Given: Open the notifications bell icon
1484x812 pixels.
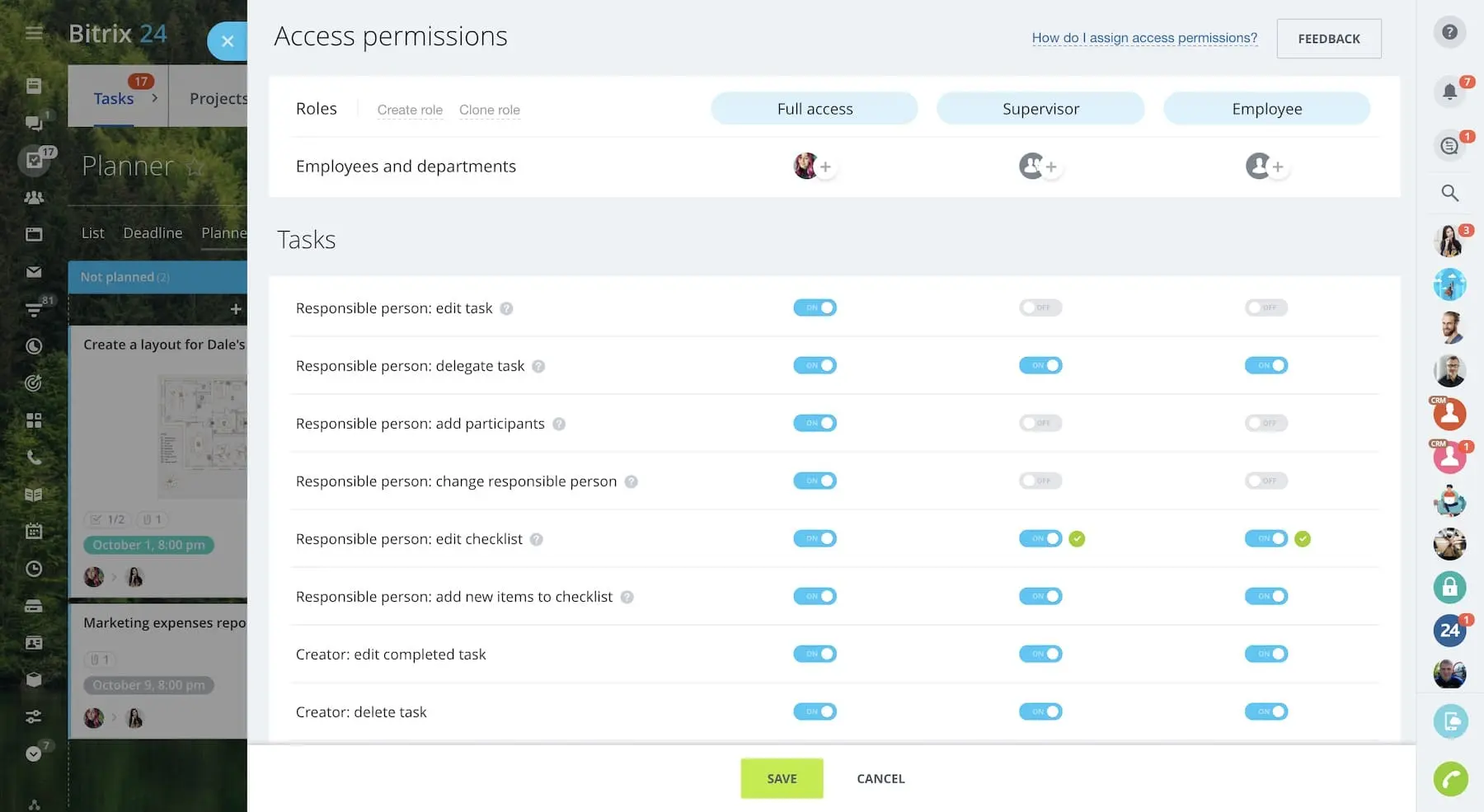Looking at the screenshot, I should (x=1449, y=92).
